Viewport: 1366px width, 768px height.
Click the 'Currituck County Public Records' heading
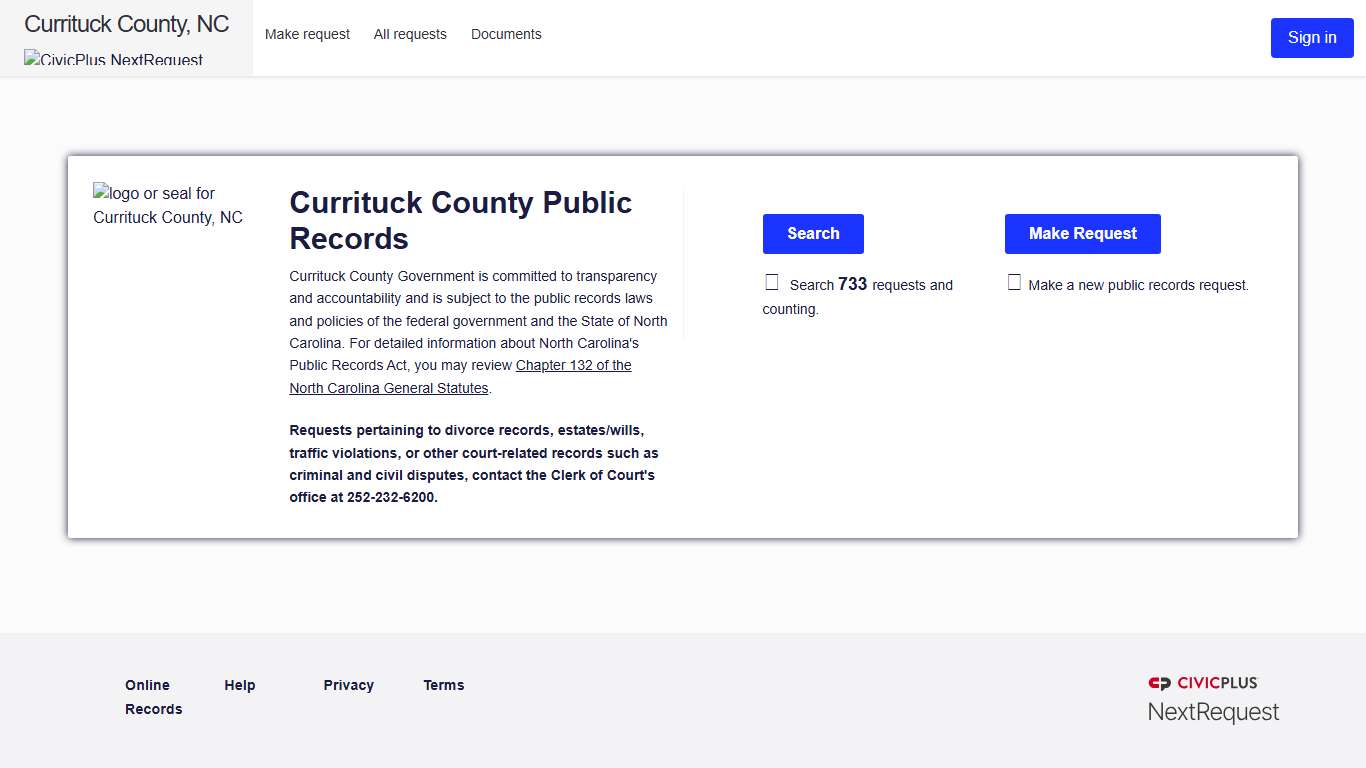tap(460, 220)
